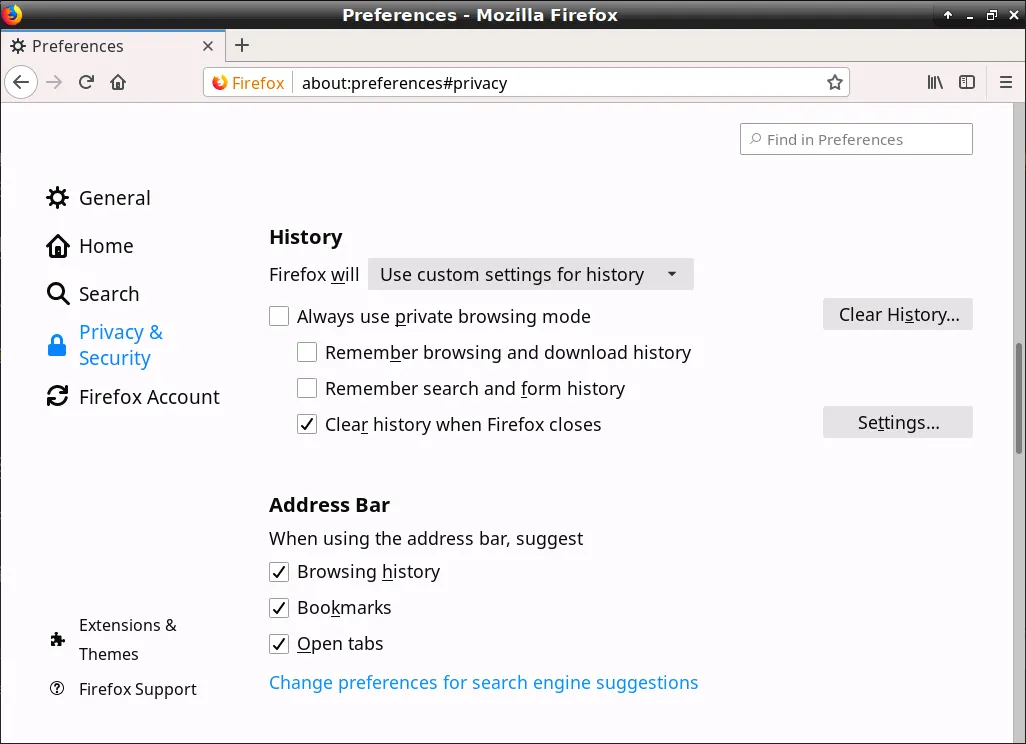Open the history mode dropdown
1026x744 pixels.
coord(531,274)
